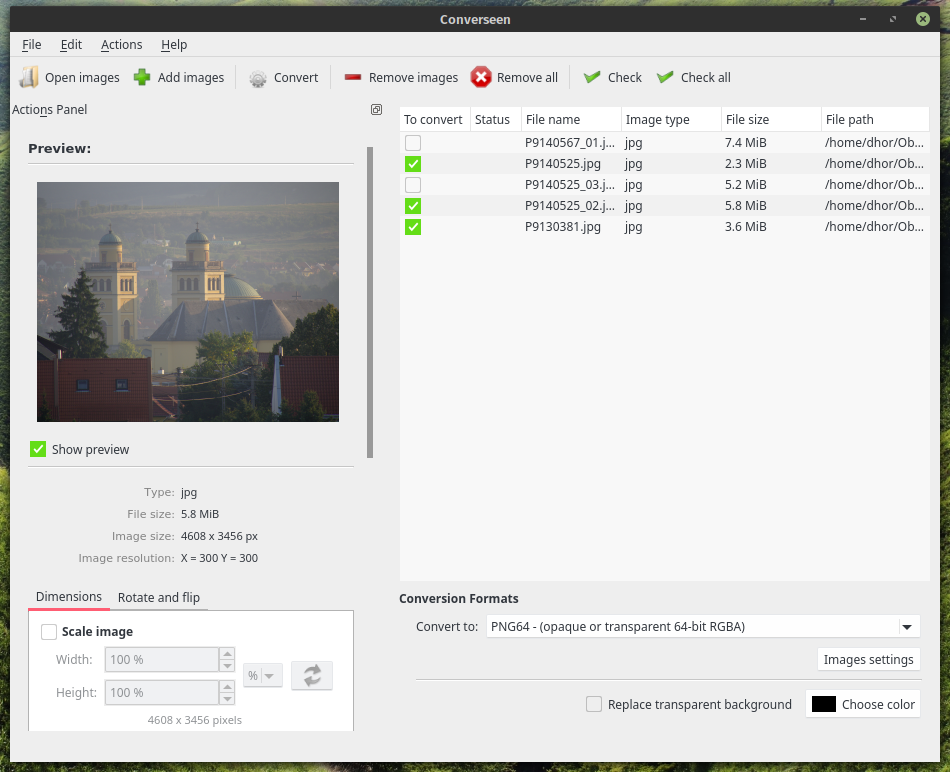Click the 3.6 MiB file size cell
950x772 pixels.
click(771, 227)
